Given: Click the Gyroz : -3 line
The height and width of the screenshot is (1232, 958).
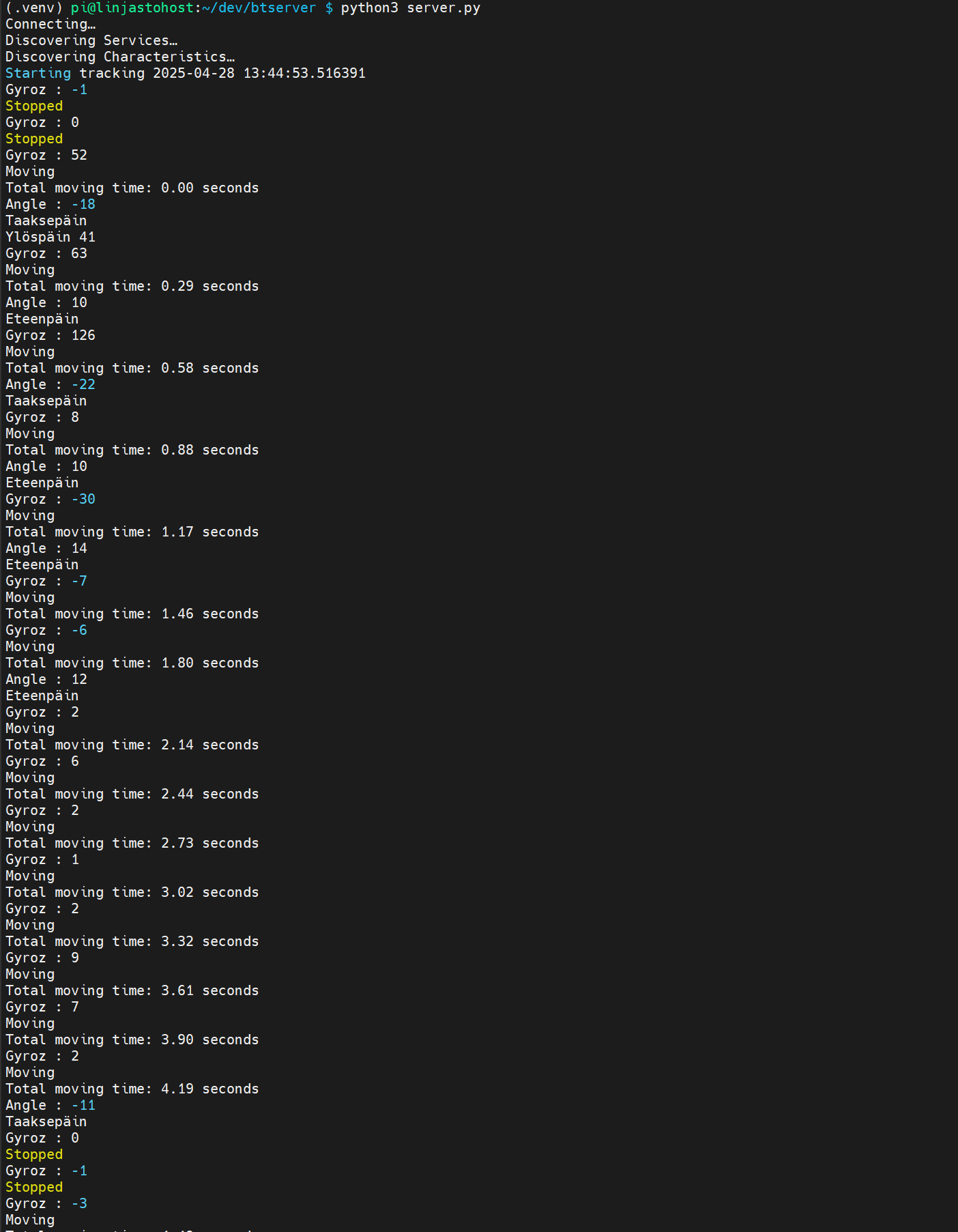Looking at the screenshot, I should pyautogui.click(x=46, y=1204).
